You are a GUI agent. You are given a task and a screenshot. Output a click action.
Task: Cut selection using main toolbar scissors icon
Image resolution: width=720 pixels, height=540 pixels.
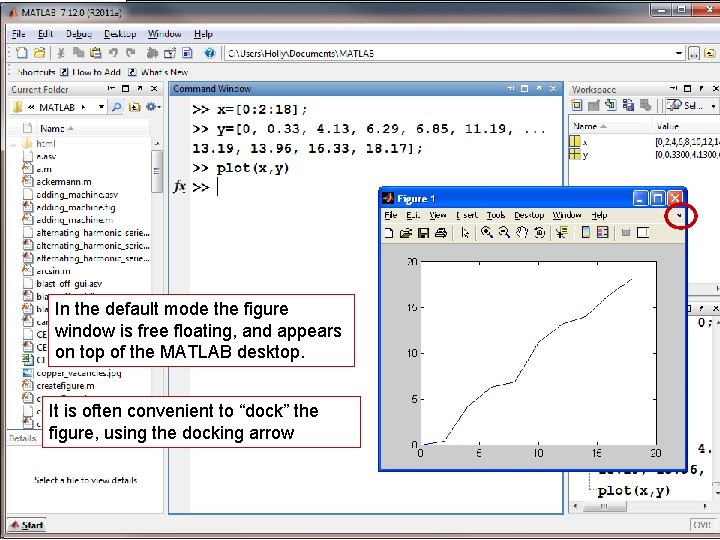pos(61,53)
